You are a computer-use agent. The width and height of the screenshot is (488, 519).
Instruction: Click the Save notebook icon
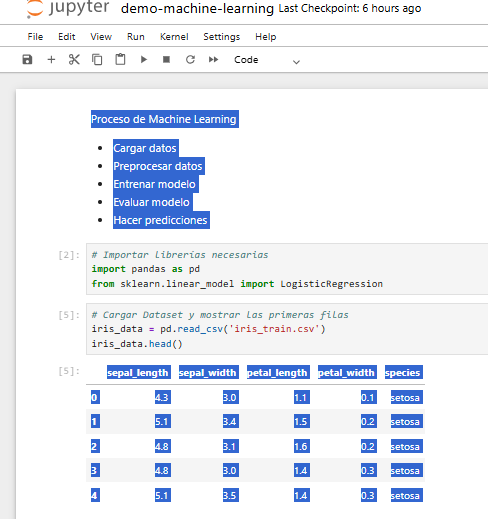point(27,60)
